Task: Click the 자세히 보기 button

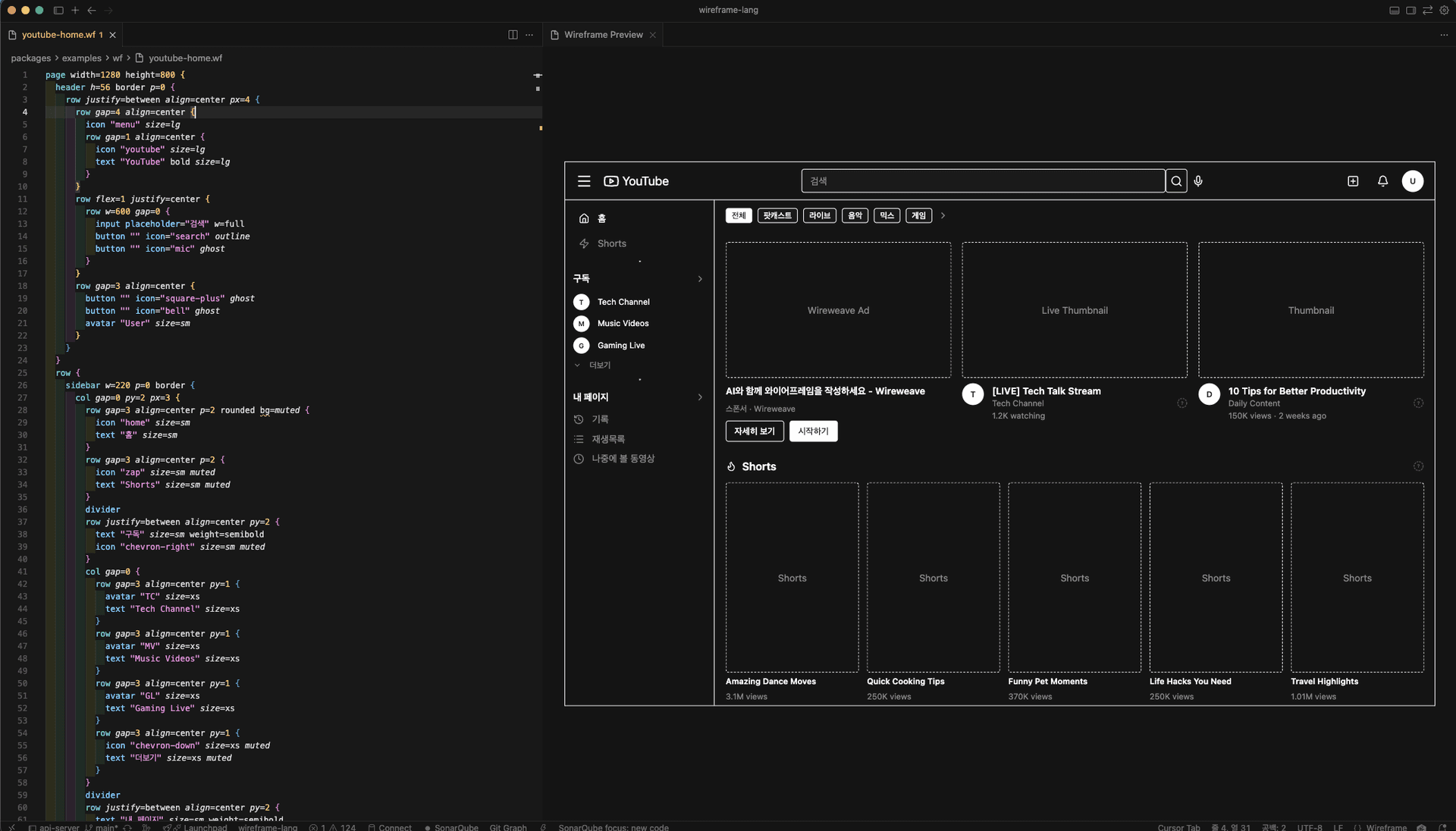Action: tap(753, 431)
